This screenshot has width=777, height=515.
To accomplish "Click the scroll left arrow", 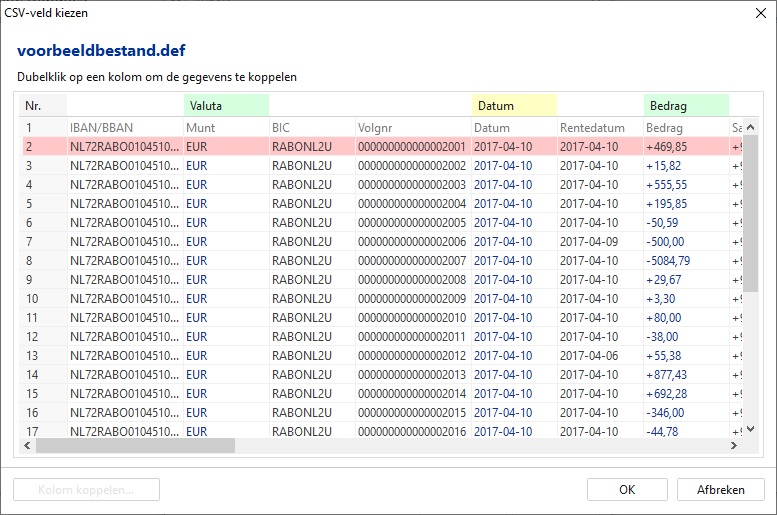I will click(30, 446).
